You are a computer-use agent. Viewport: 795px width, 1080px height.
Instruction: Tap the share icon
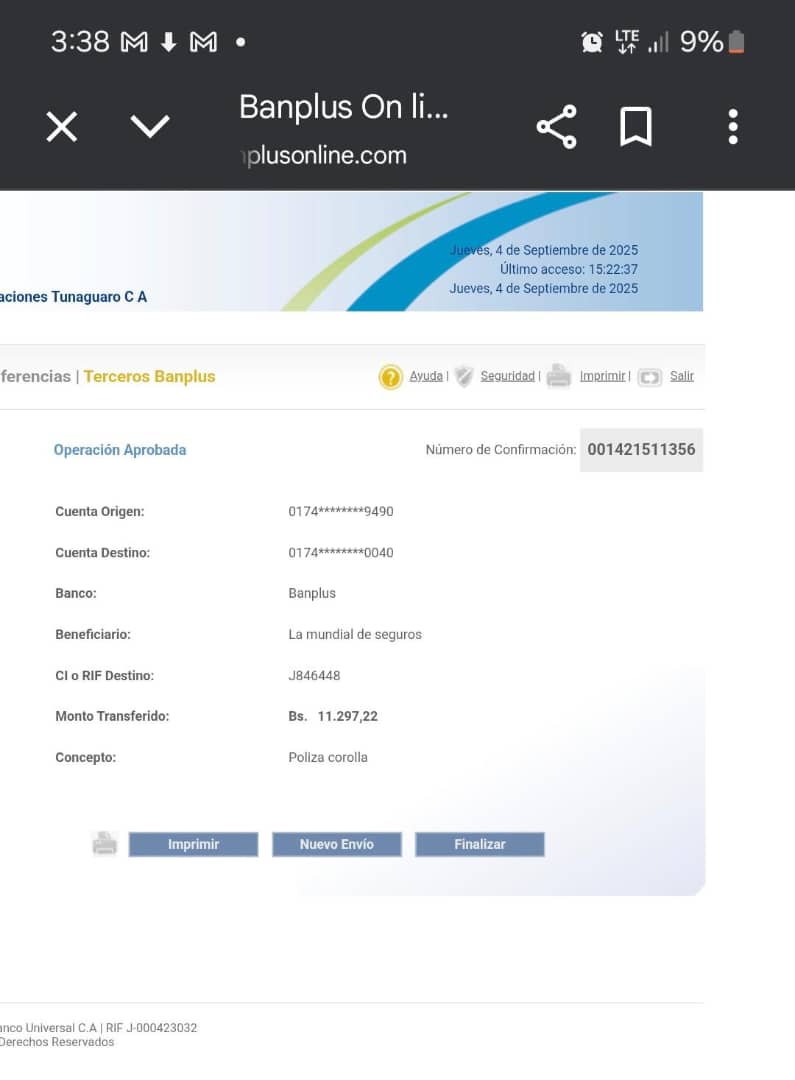[x=556, y=127]
